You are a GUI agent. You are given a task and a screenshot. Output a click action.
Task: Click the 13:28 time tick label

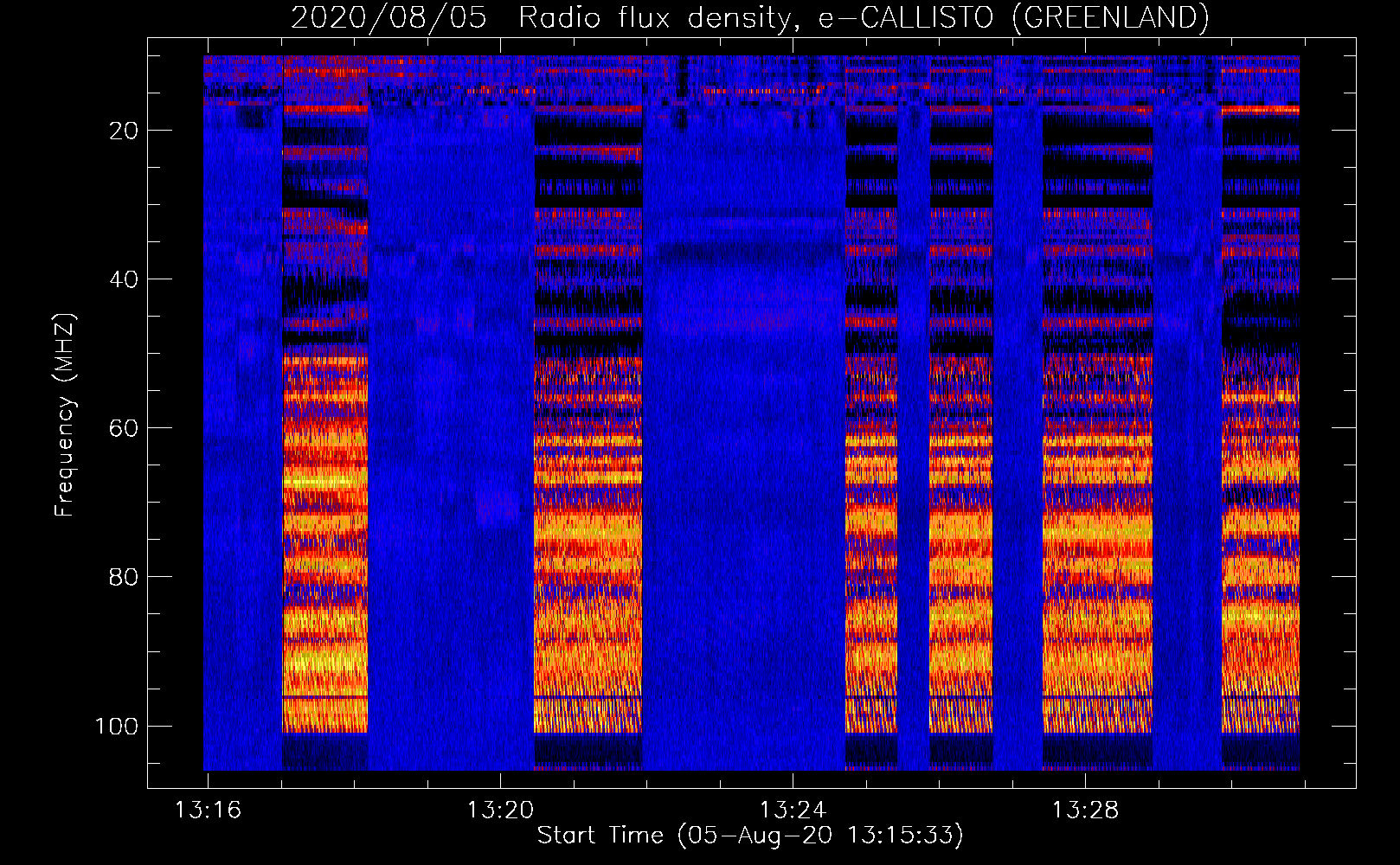[x=1085, y=810]
